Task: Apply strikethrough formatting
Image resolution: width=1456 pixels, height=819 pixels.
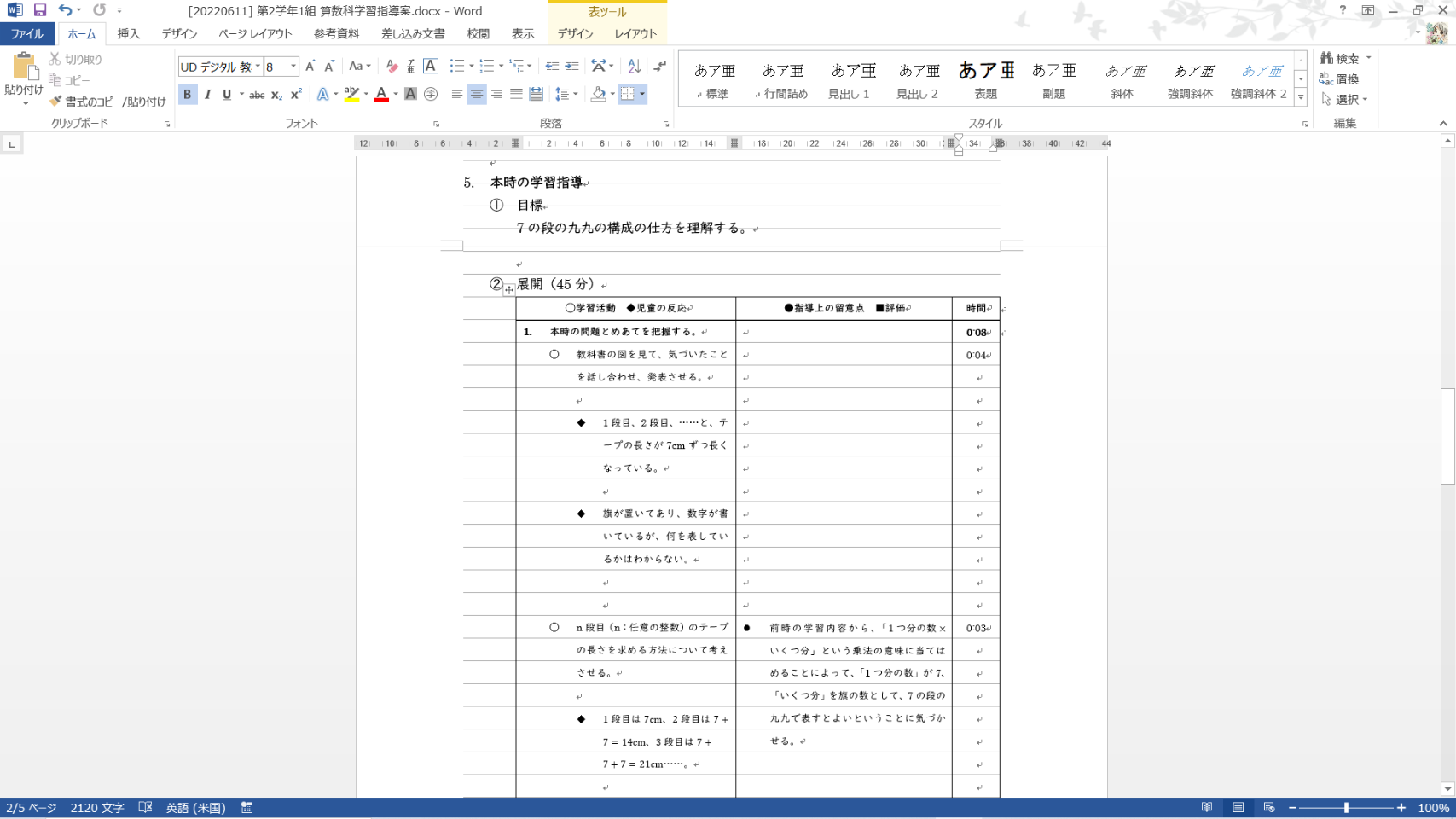Action: pyautogui.click(x=257, y=95)
